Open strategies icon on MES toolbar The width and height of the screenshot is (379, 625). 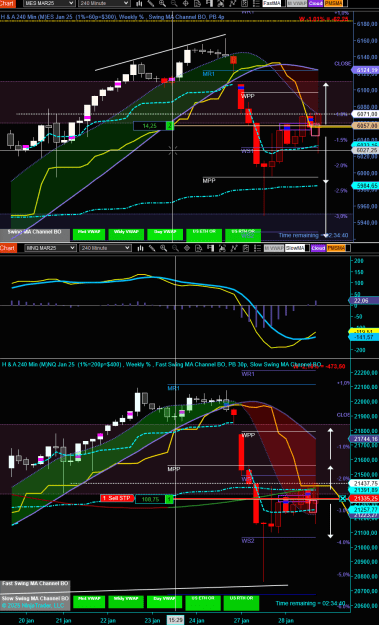244,3
